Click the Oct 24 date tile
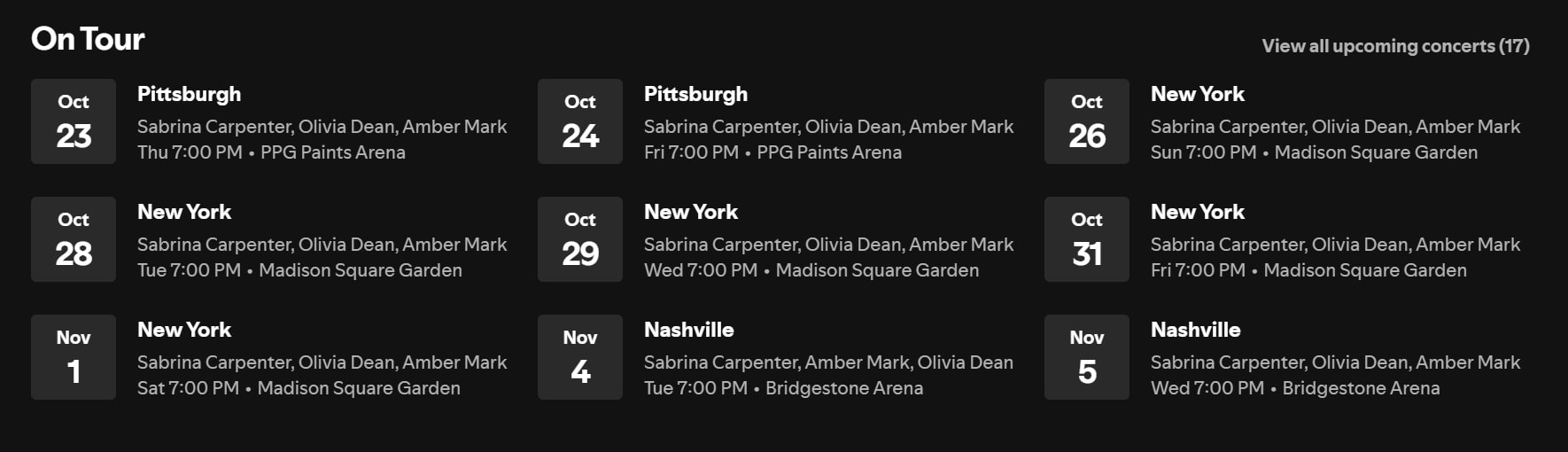This screenshot has height=452, width=1568. (x=580, y=121)
